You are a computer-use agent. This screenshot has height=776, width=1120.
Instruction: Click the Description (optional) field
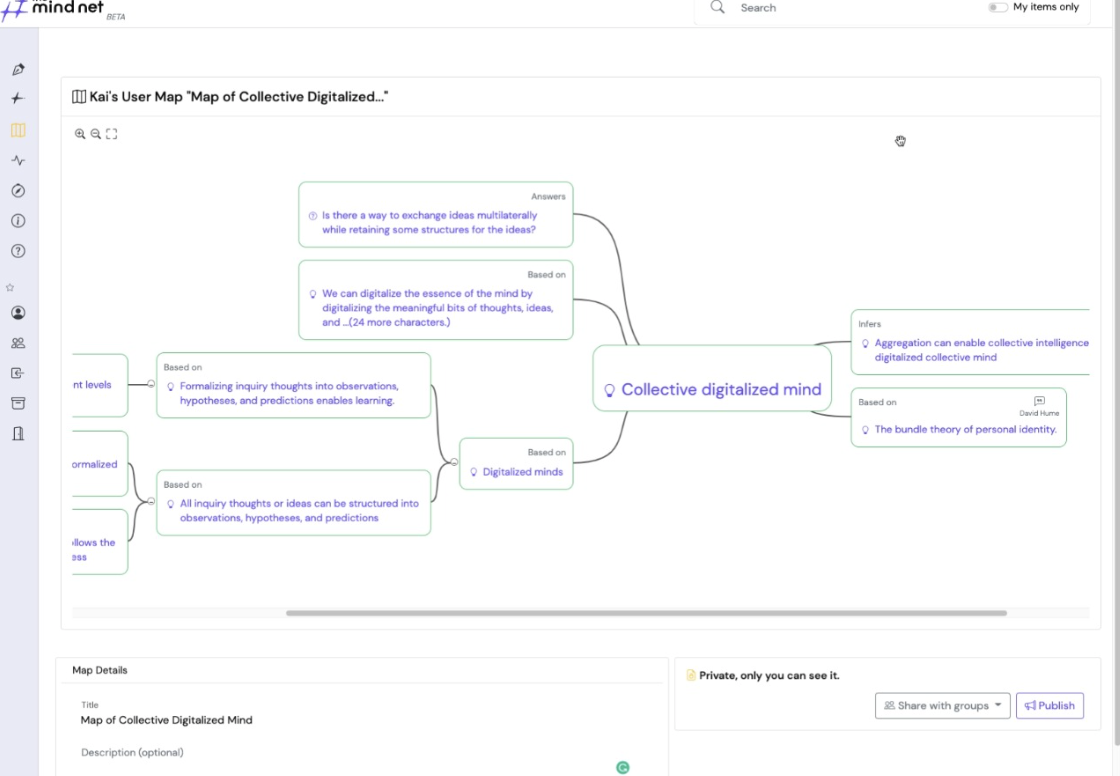pos(132,752)
